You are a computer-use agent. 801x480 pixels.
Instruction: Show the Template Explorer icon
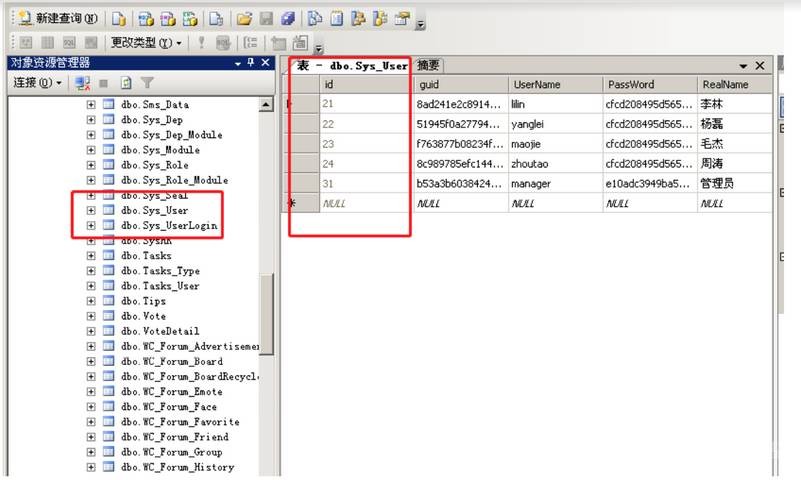[380, 19]
